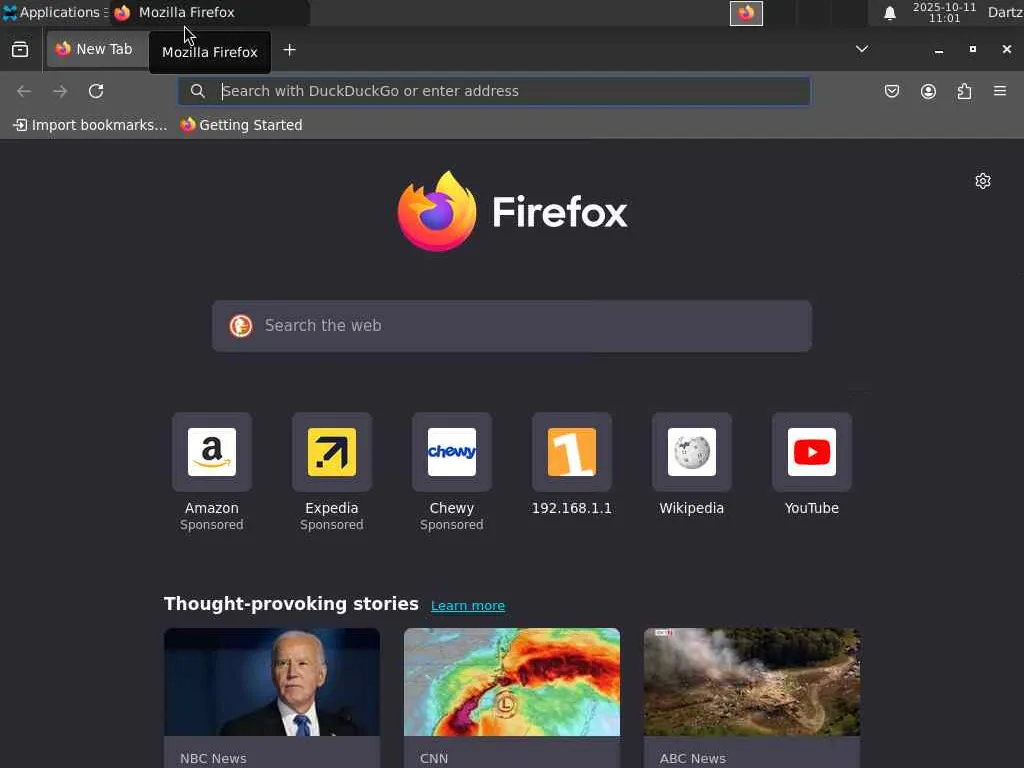Reload the current page
This screenshot has height=768, width=1024.
(96, 91)
